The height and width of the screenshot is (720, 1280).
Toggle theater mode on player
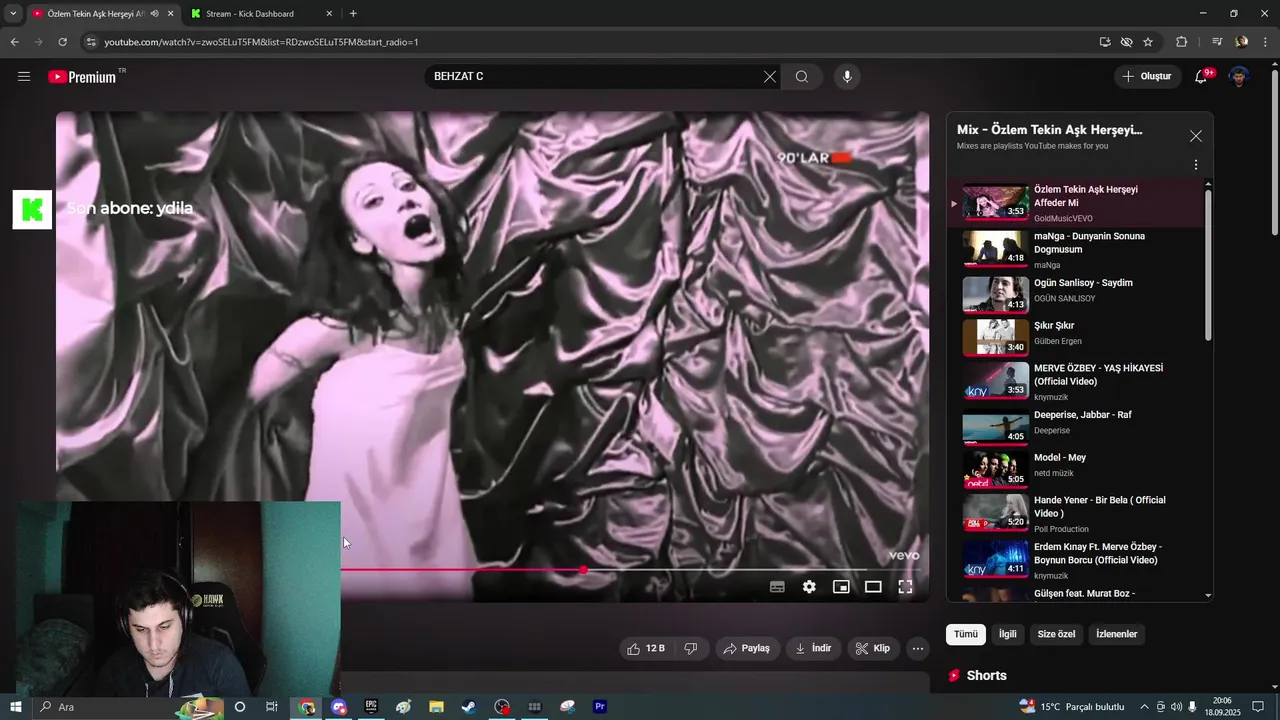tap(873, 587)
